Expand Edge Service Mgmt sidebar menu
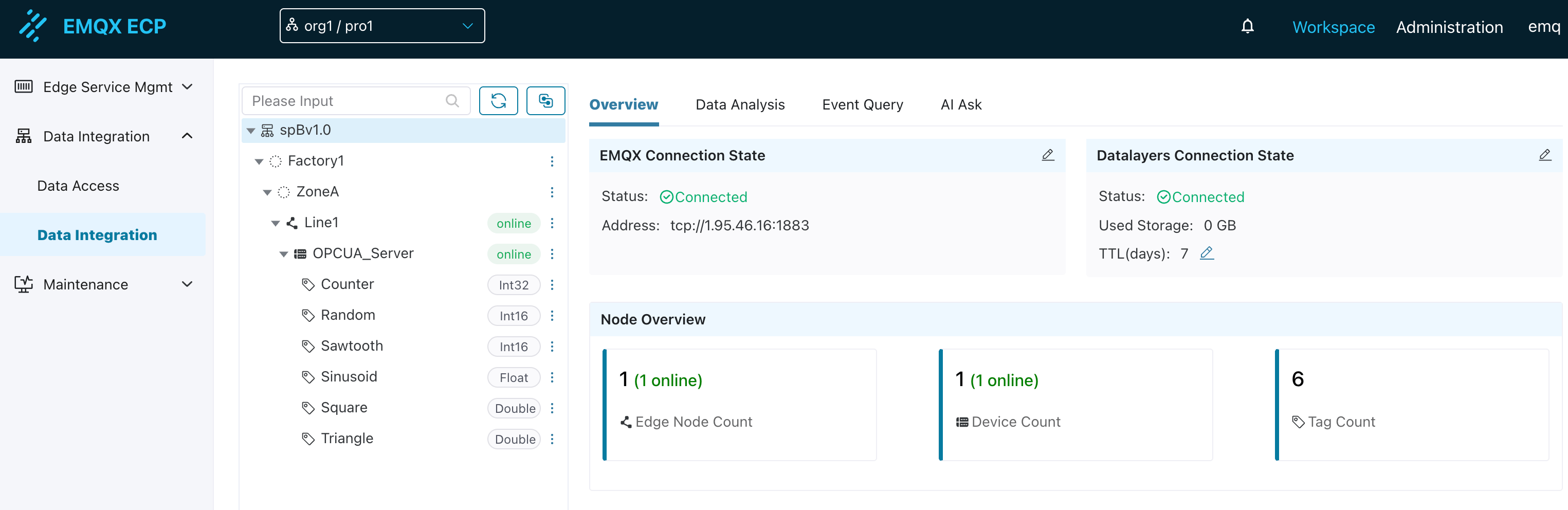The width and height of the screenshot is (1568, 510). [x=103, y=87]
